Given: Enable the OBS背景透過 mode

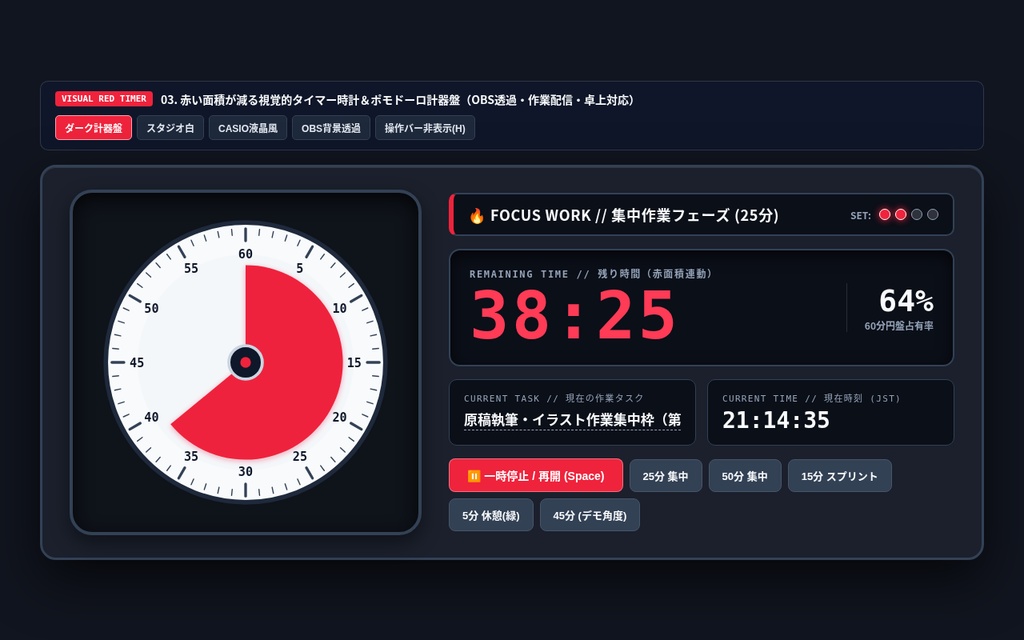Looking at the screenshot, I should pos(331,128).
